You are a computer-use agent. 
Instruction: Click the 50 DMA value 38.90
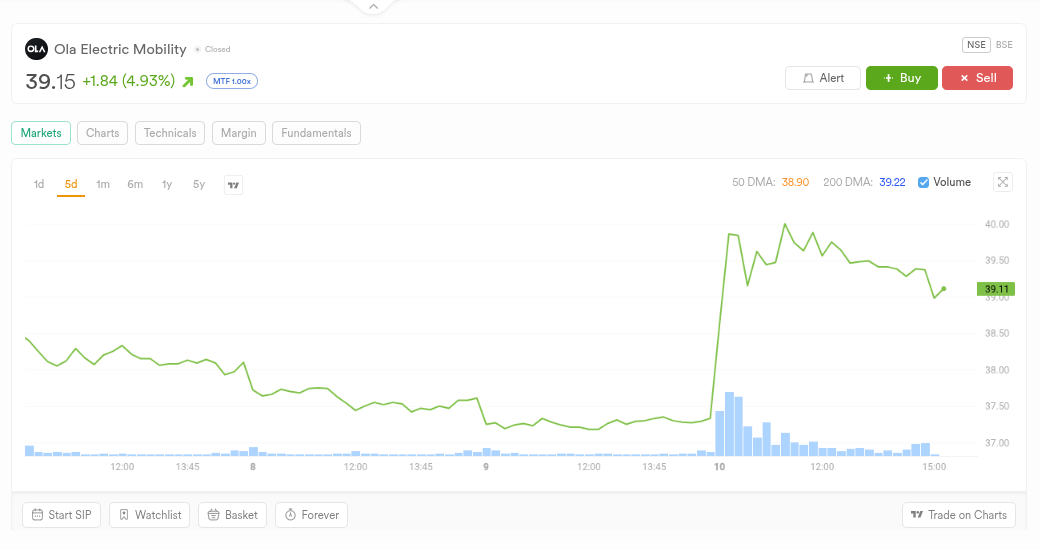[795, 182]
